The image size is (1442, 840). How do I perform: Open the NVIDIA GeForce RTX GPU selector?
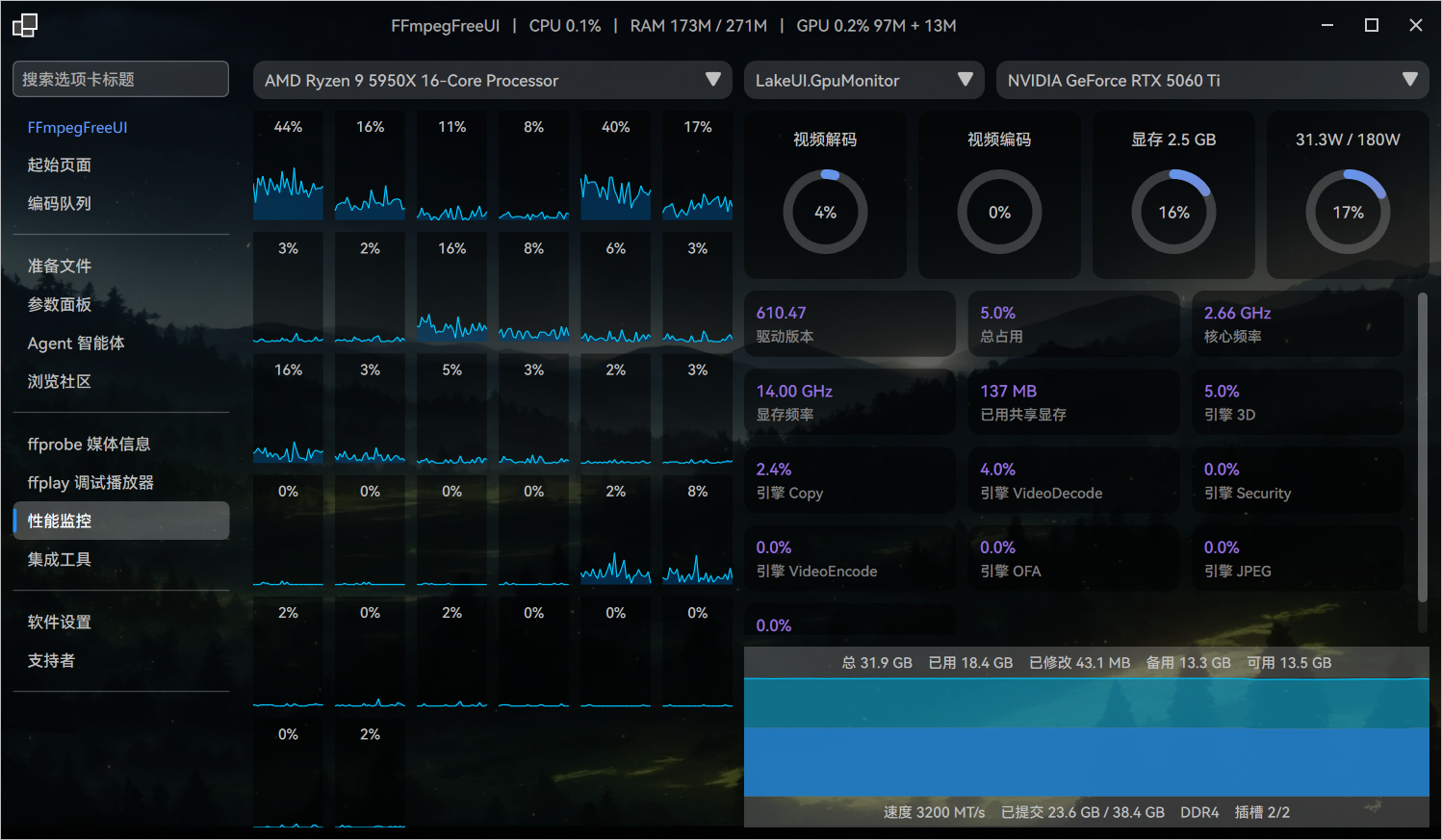1212,80
